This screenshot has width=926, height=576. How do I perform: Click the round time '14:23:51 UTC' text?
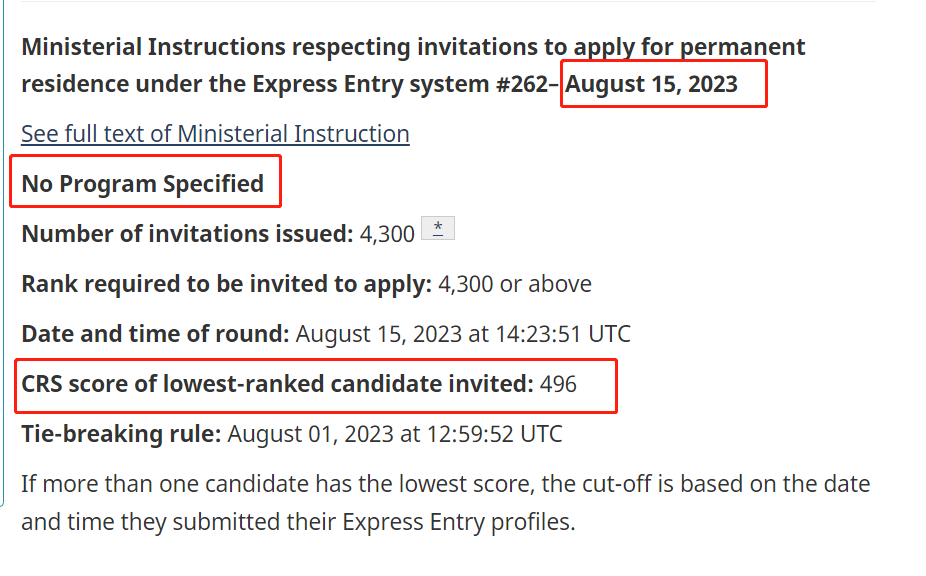[563, 334]
